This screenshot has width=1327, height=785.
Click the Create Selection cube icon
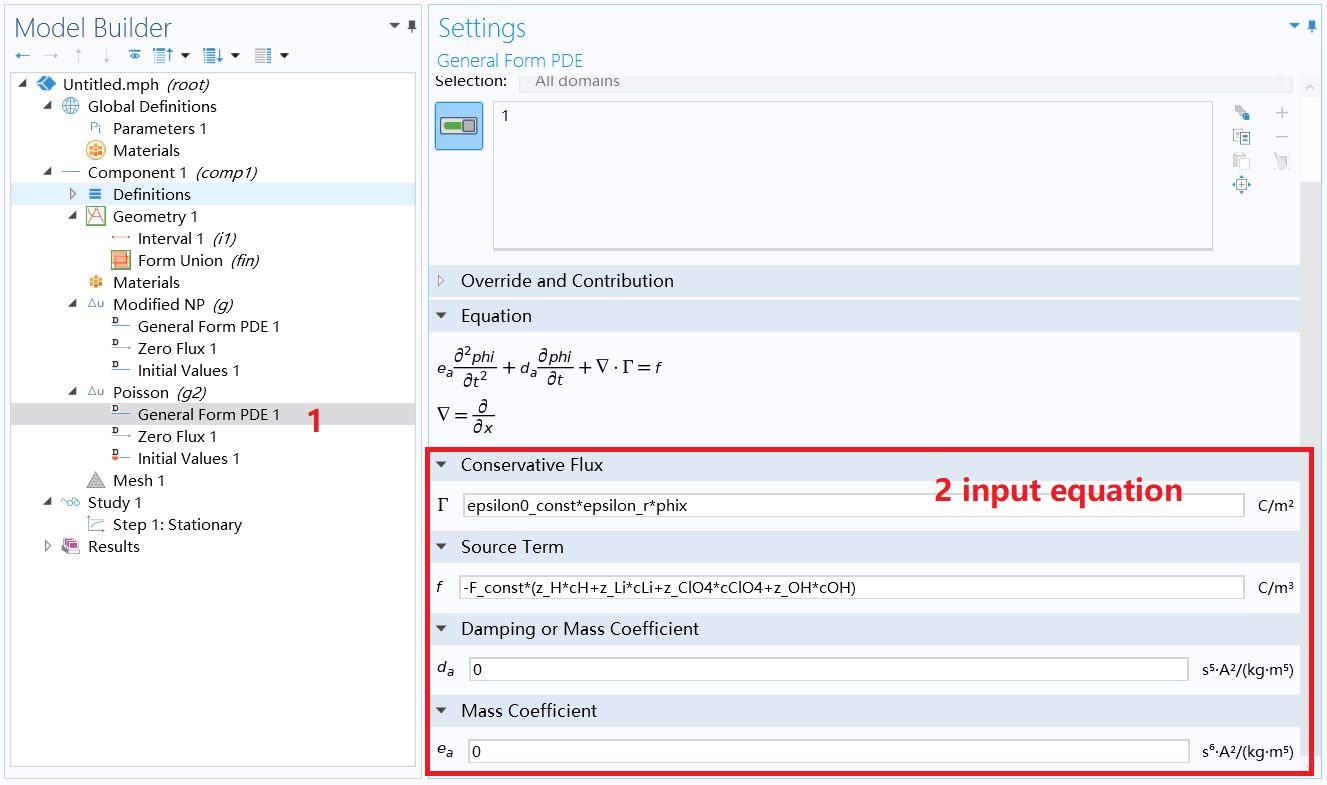(x=1242, y=112)
